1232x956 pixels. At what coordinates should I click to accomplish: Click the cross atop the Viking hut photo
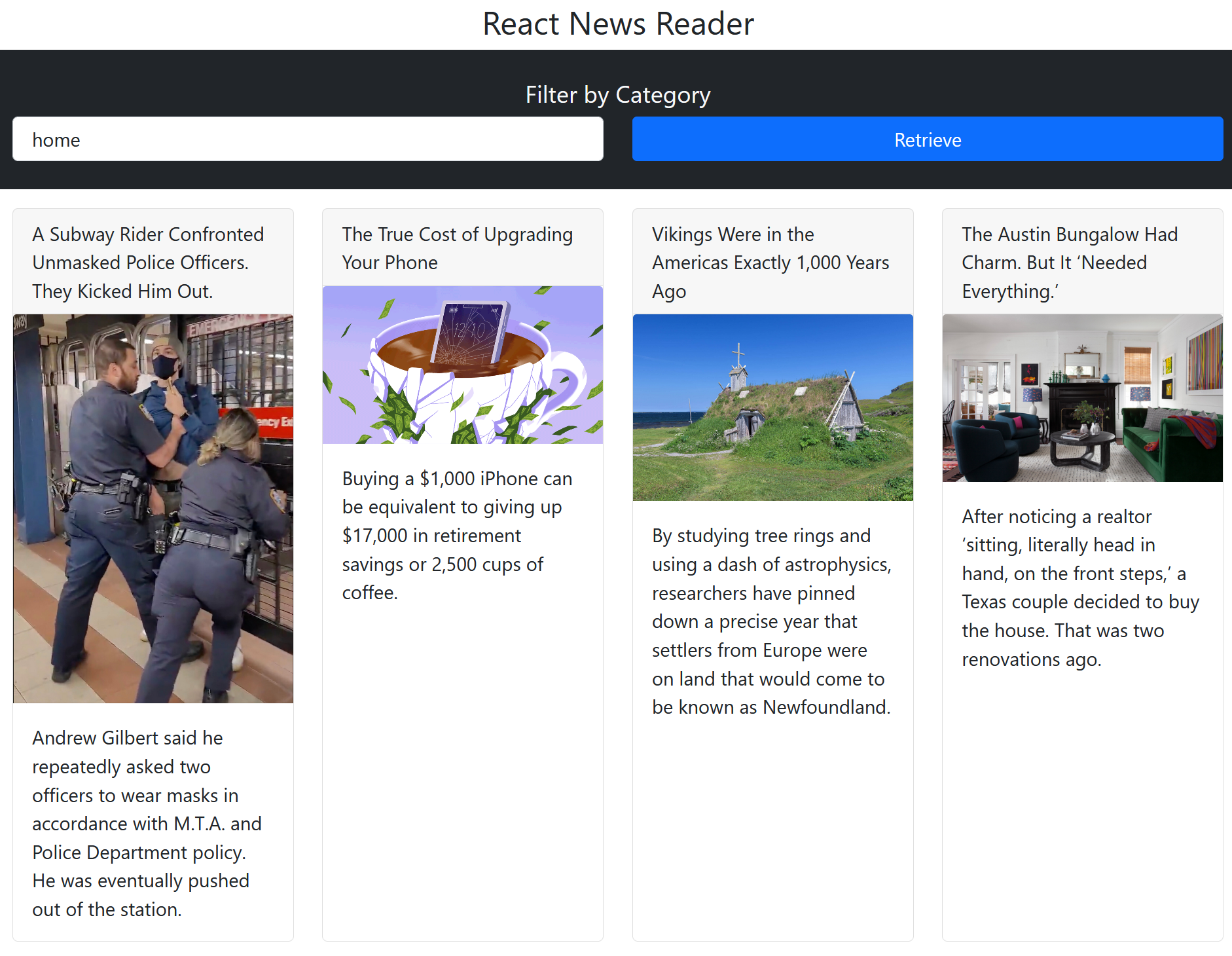point(738,356)
